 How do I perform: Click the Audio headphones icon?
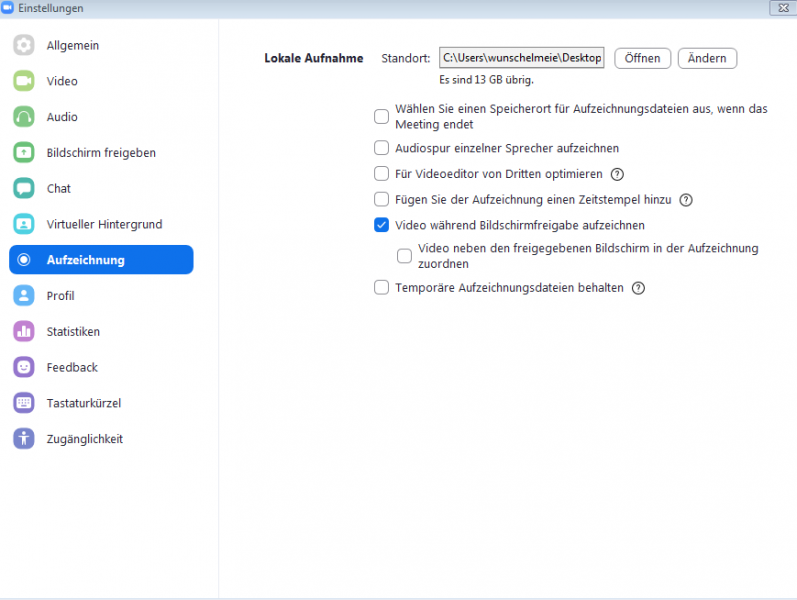click(x=23, y=117)
